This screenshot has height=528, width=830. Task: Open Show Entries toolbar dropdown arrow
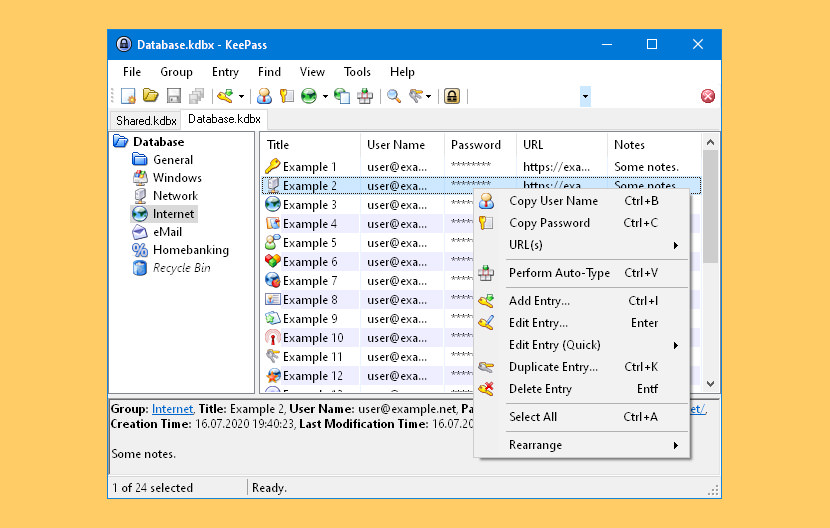[x=428, y=96]
